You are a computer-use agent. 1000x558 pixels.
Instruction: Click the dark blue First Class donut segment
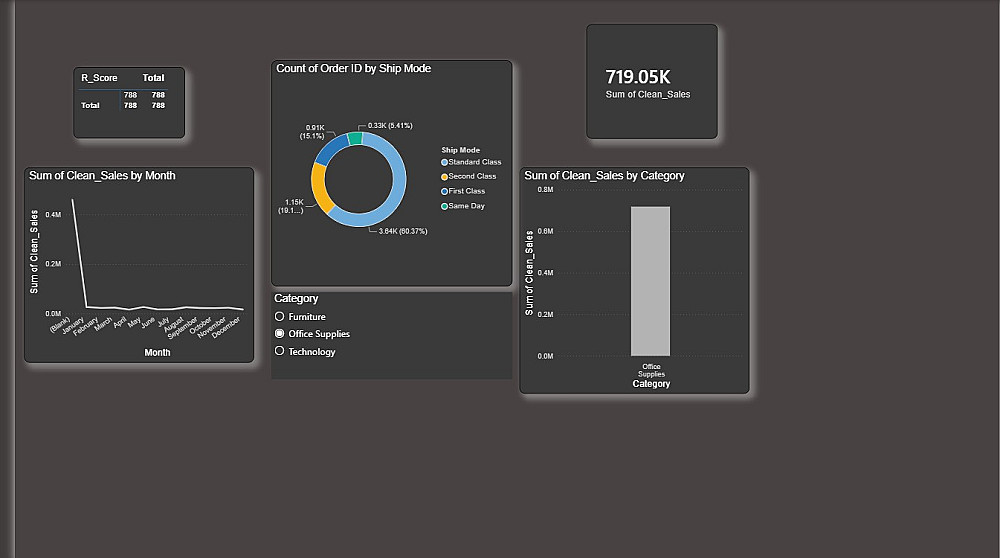(x=330, y=151)
